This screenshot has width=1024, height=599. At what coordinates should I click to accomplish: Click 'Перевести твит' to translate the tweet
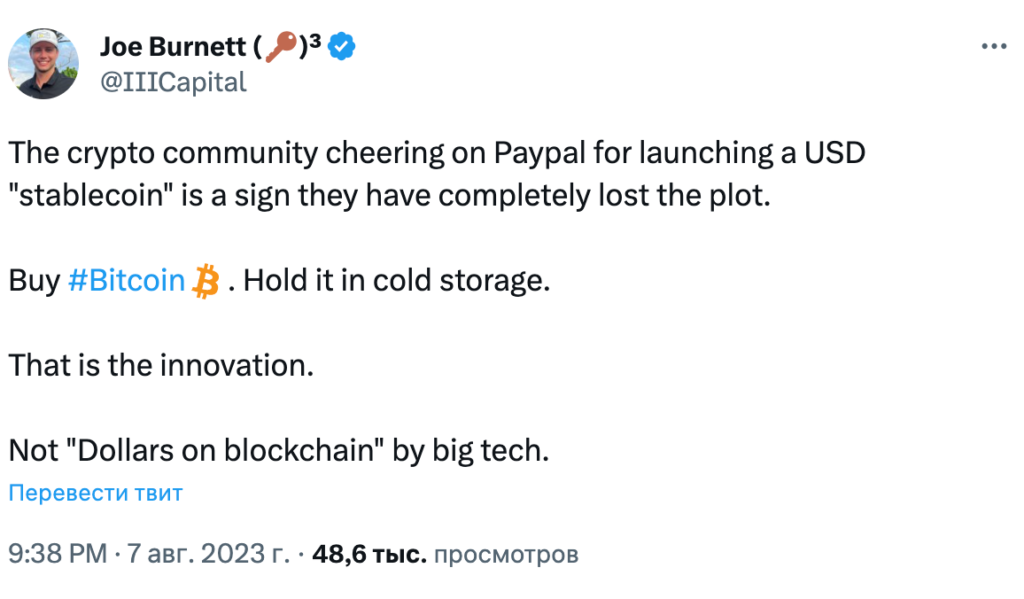96,493
